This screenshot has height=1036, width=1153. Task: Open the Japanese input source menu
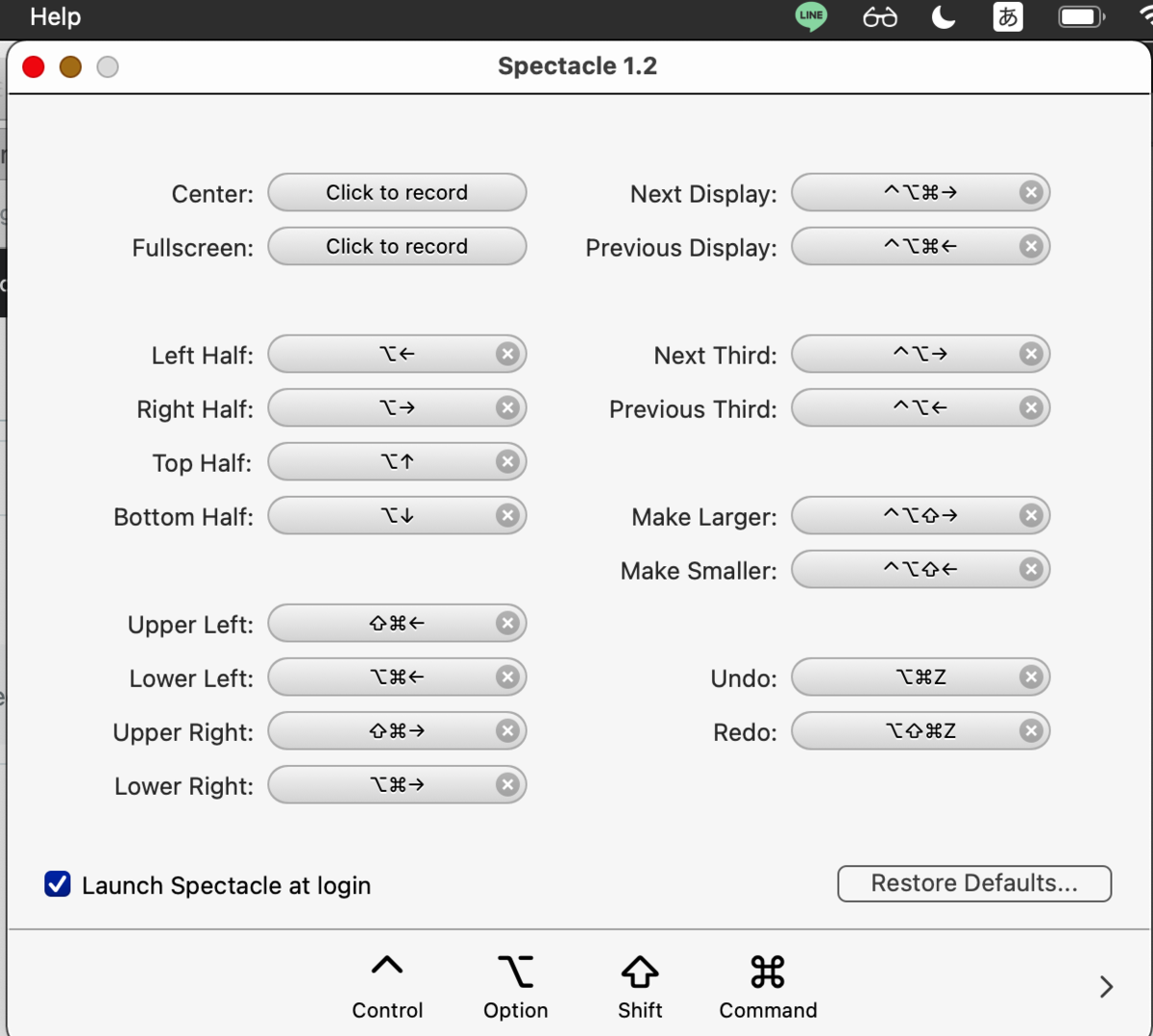[1008, 16]
